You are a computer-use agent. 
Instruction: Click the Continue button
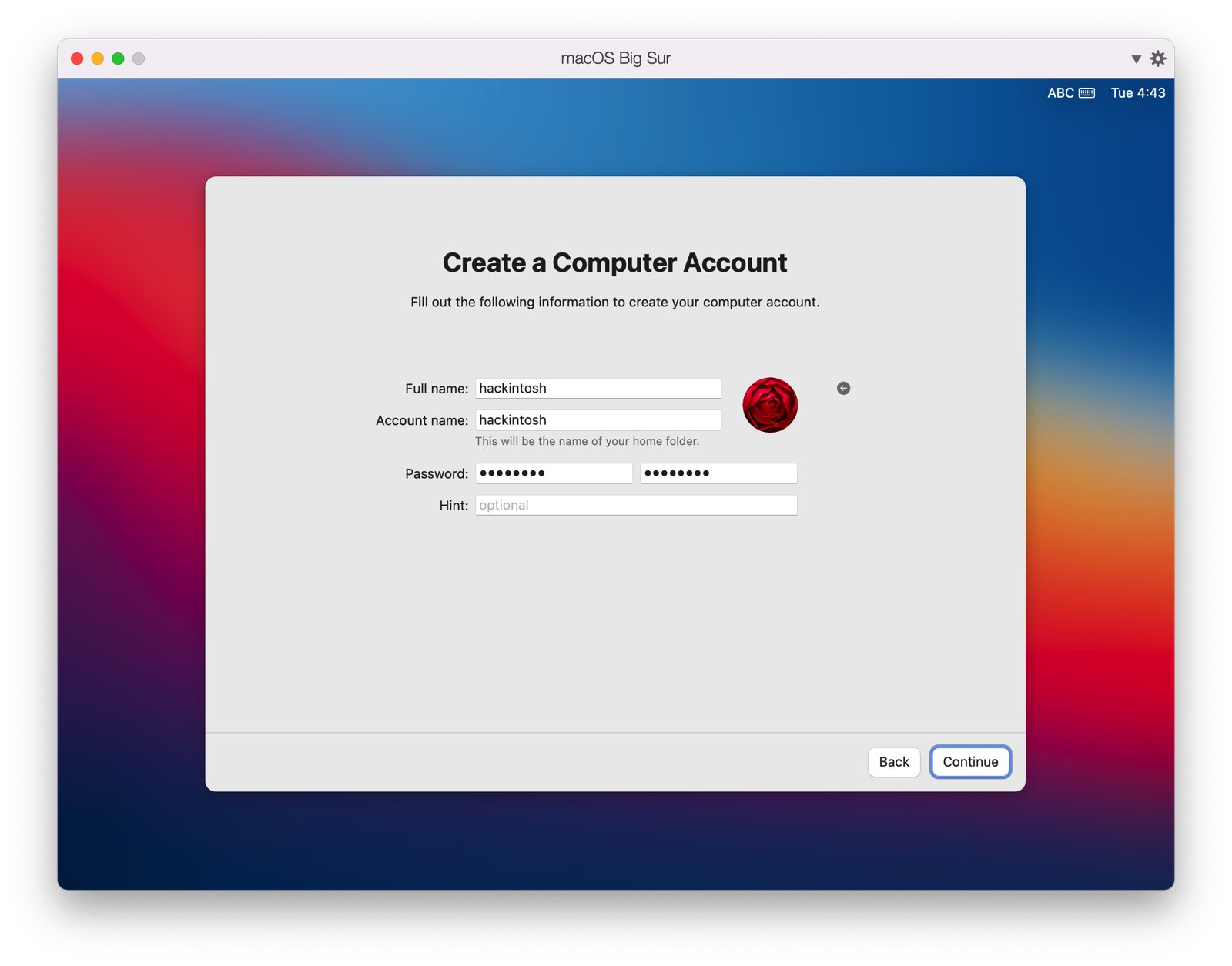(970, 762)
